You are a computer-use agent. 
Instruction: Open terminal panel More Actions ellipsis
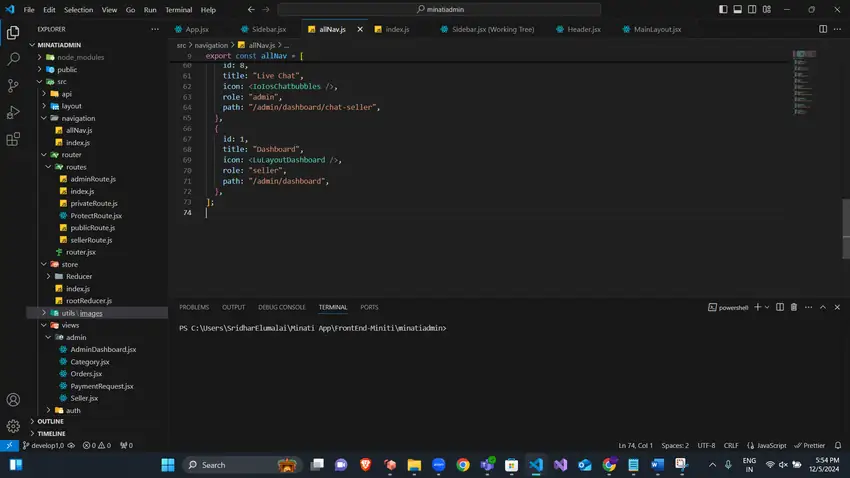click(x=809, y=307)
